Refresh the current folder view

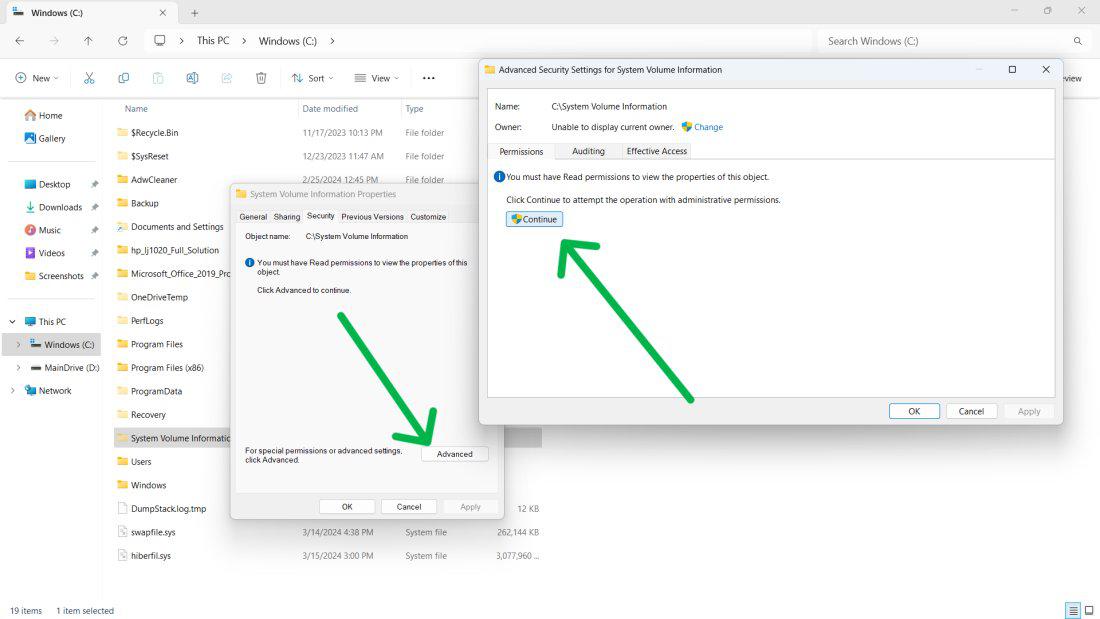coord(123,41)
